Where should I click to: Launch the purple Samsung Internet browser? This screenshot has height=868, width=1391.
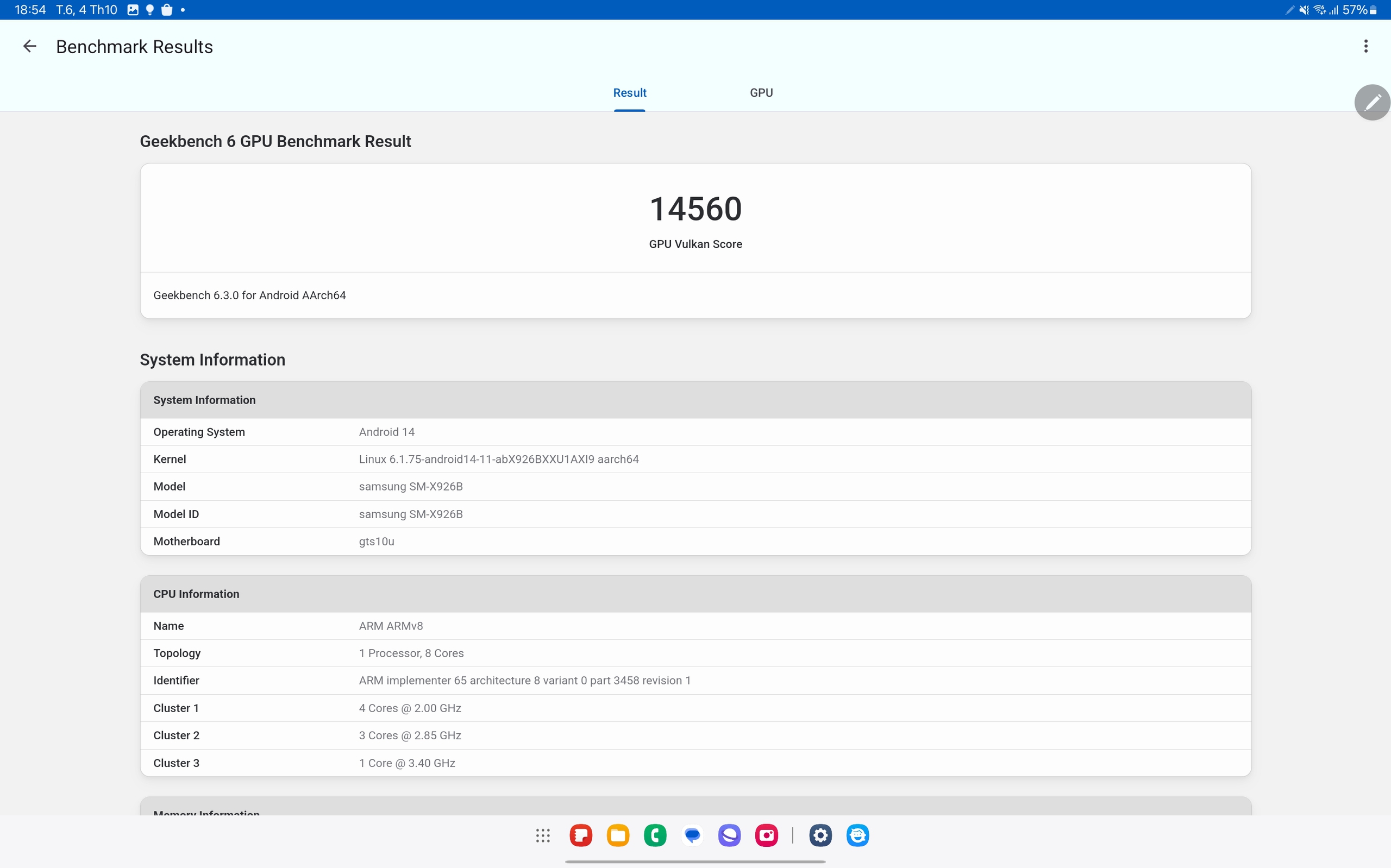click(729, 835)
